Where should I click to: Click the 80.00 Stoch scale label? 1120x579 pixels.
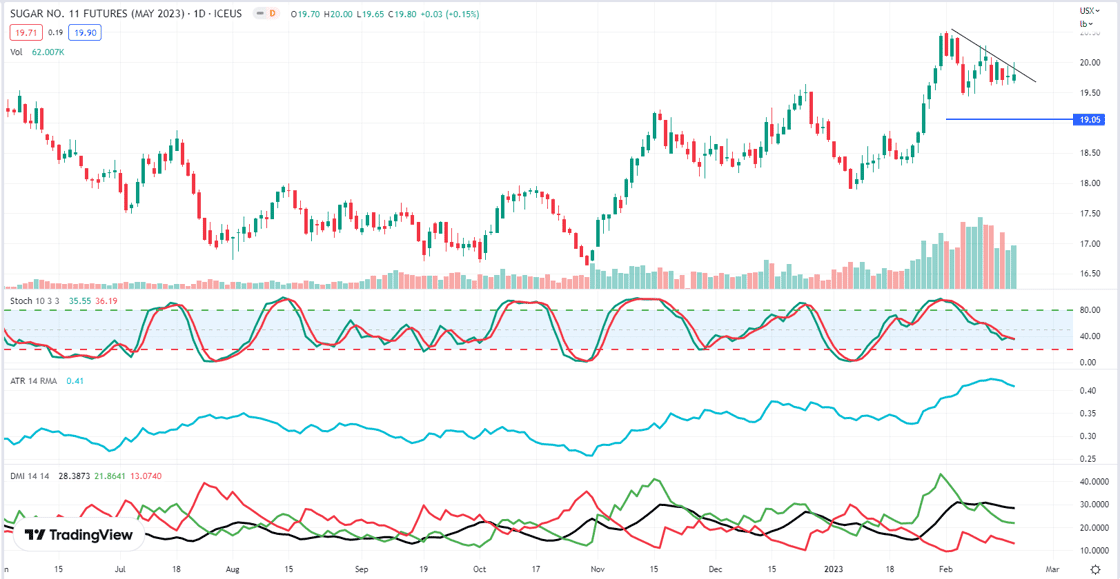[1089, 311]
